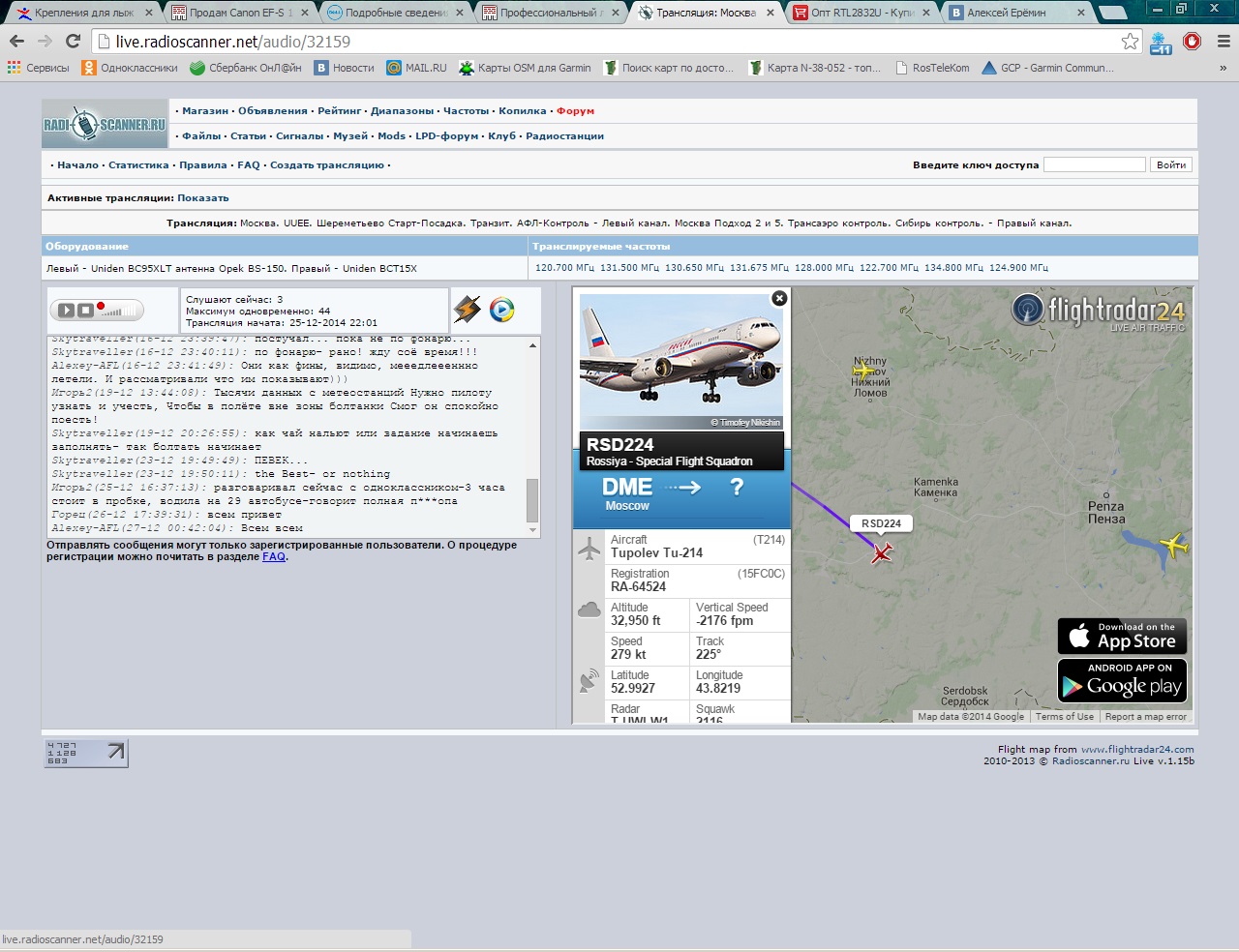Click the Войти login button
Screen dimensions: 1239x952
coord(1171,164)
